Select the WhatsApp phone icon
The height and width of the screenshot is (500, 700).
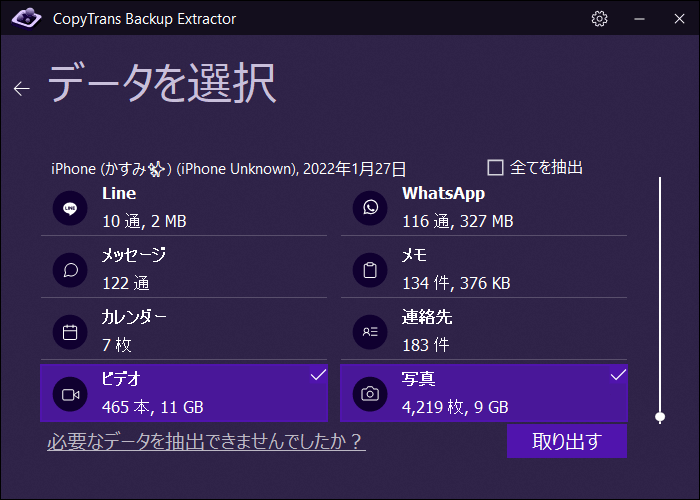[x=370, y=208]
